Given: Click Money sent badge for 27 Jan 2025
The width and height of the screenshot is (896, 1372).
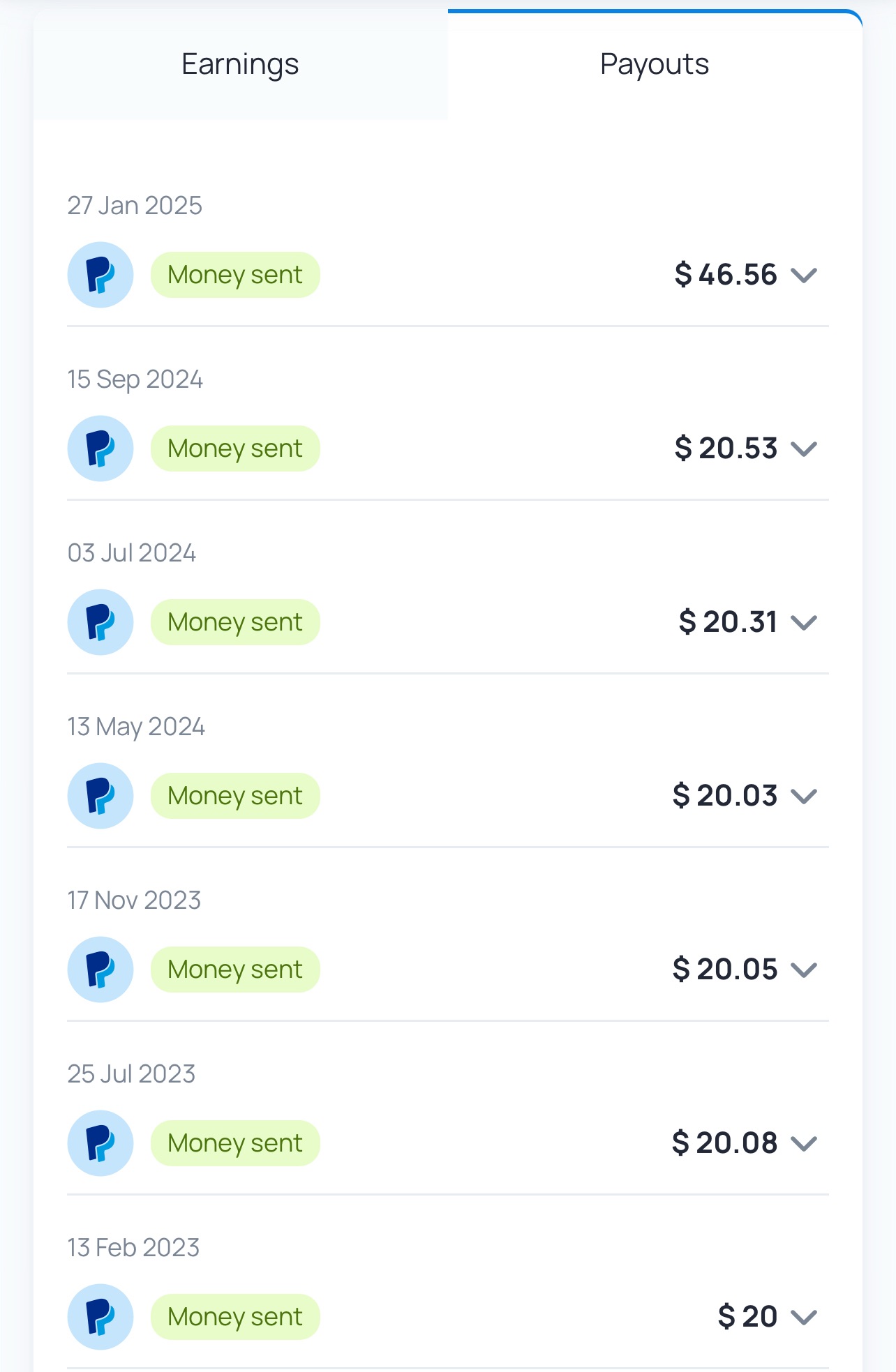Looking at the screenshot, I should coord(235,275).
